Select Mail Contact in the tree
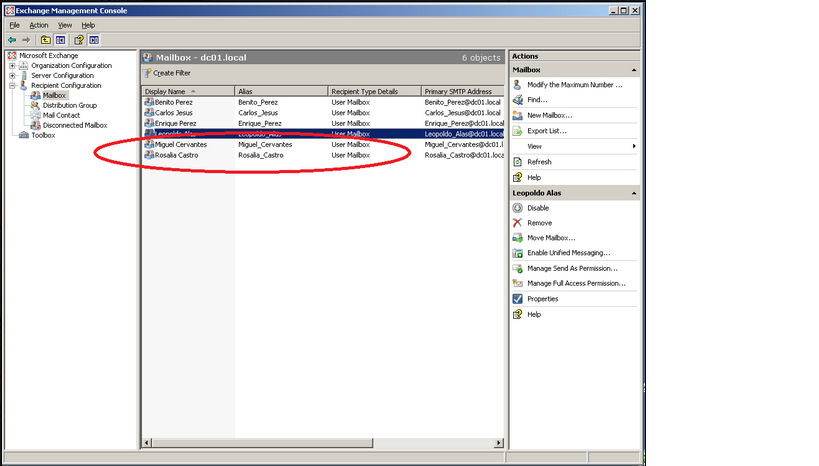 [61, 115]
